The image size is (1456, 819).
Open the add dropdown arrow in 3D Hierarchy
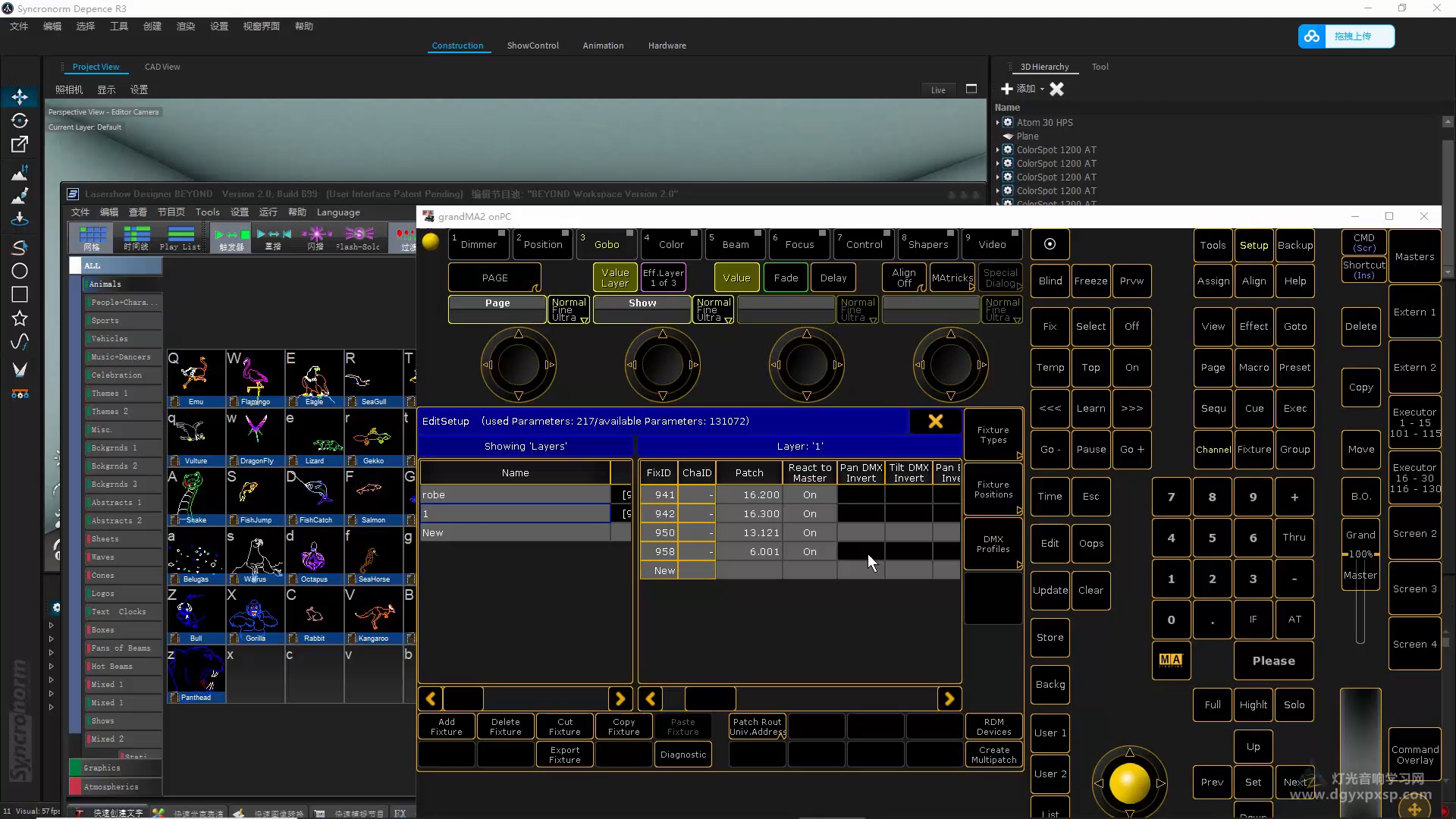click(x=1042, y=89)
